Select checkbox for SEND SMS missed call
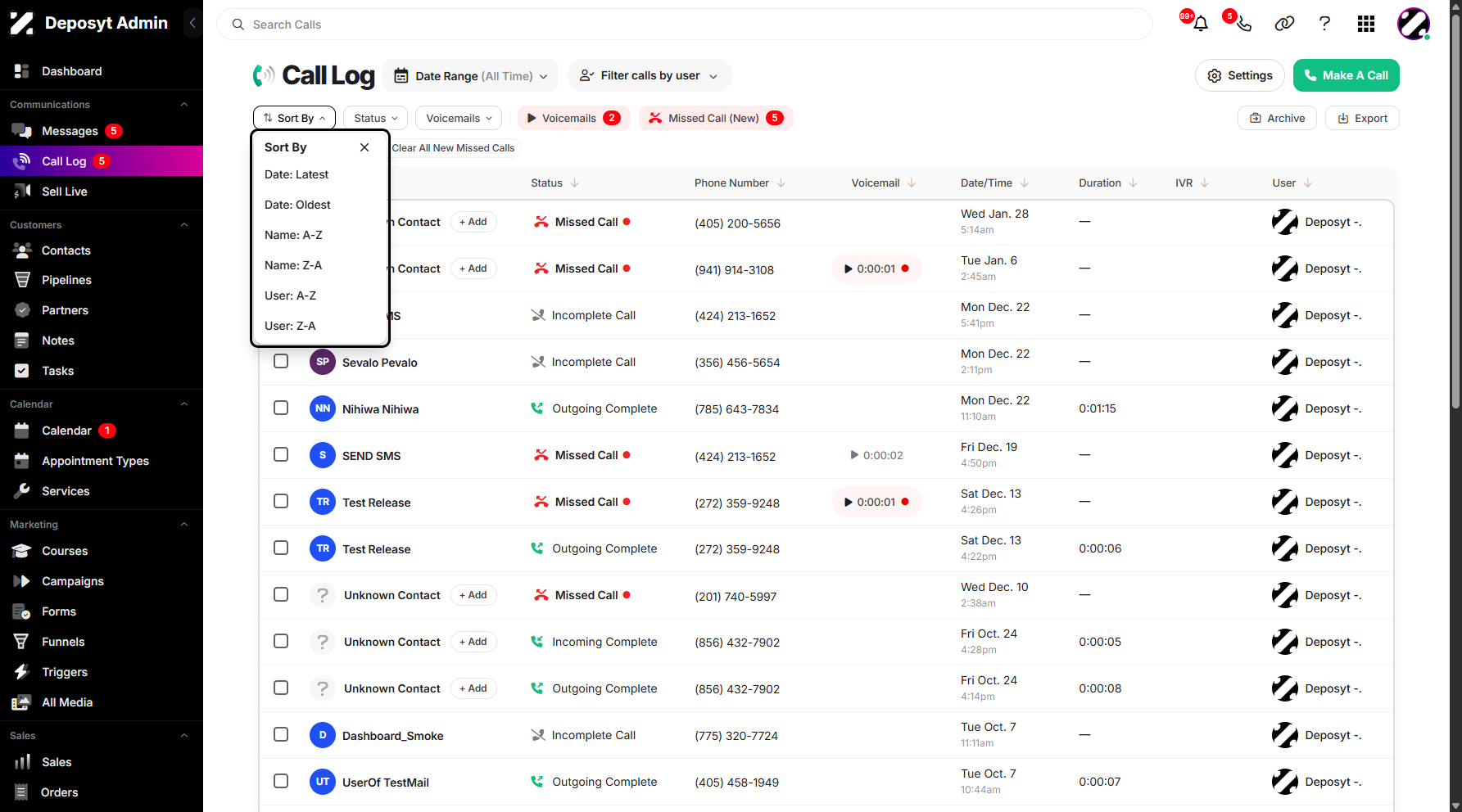This screenshot has height=812, width=1462. pos(281,454)
